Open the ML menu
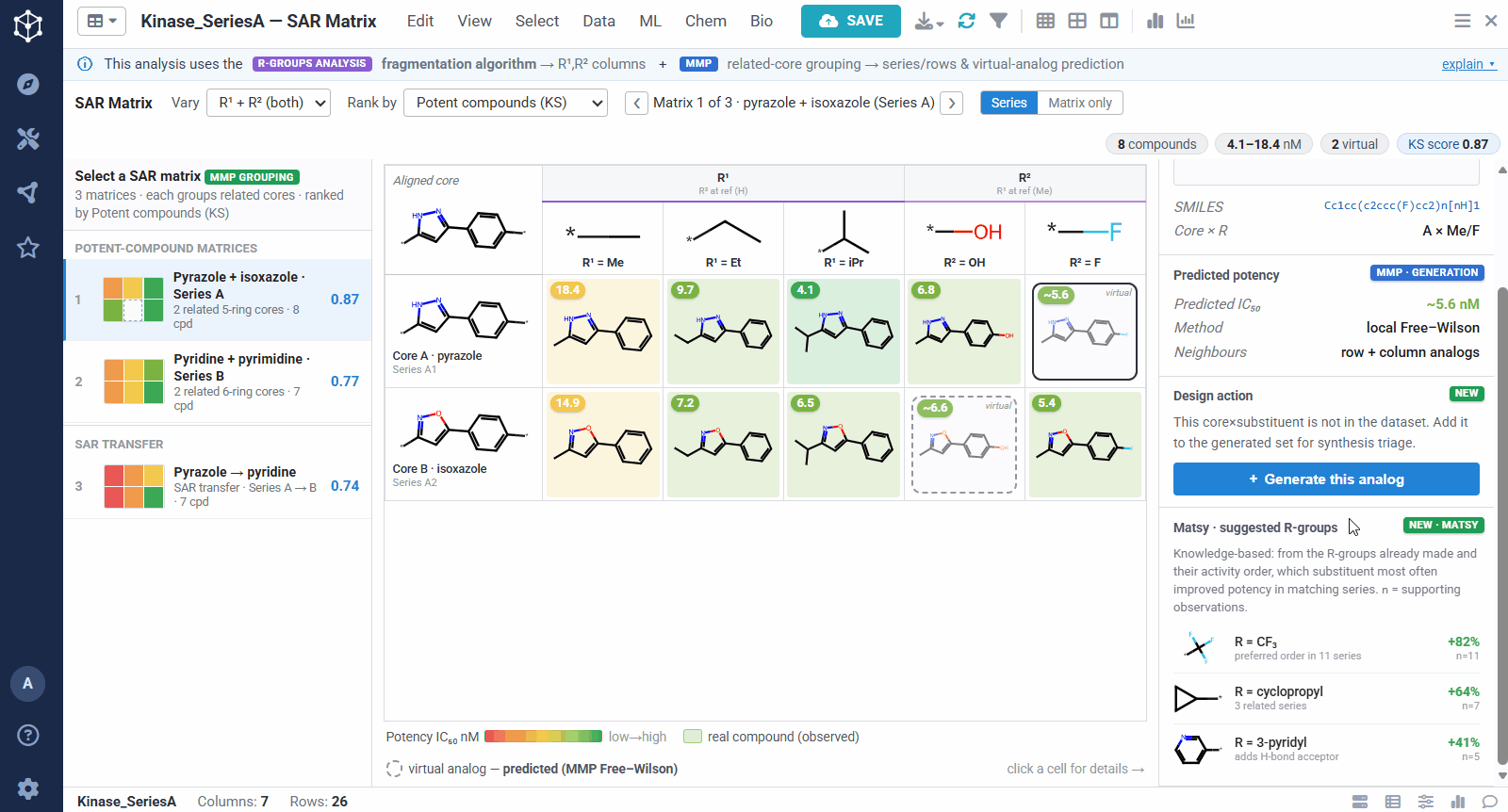This screenshot has height=812, width=1508. pos(650,21)
